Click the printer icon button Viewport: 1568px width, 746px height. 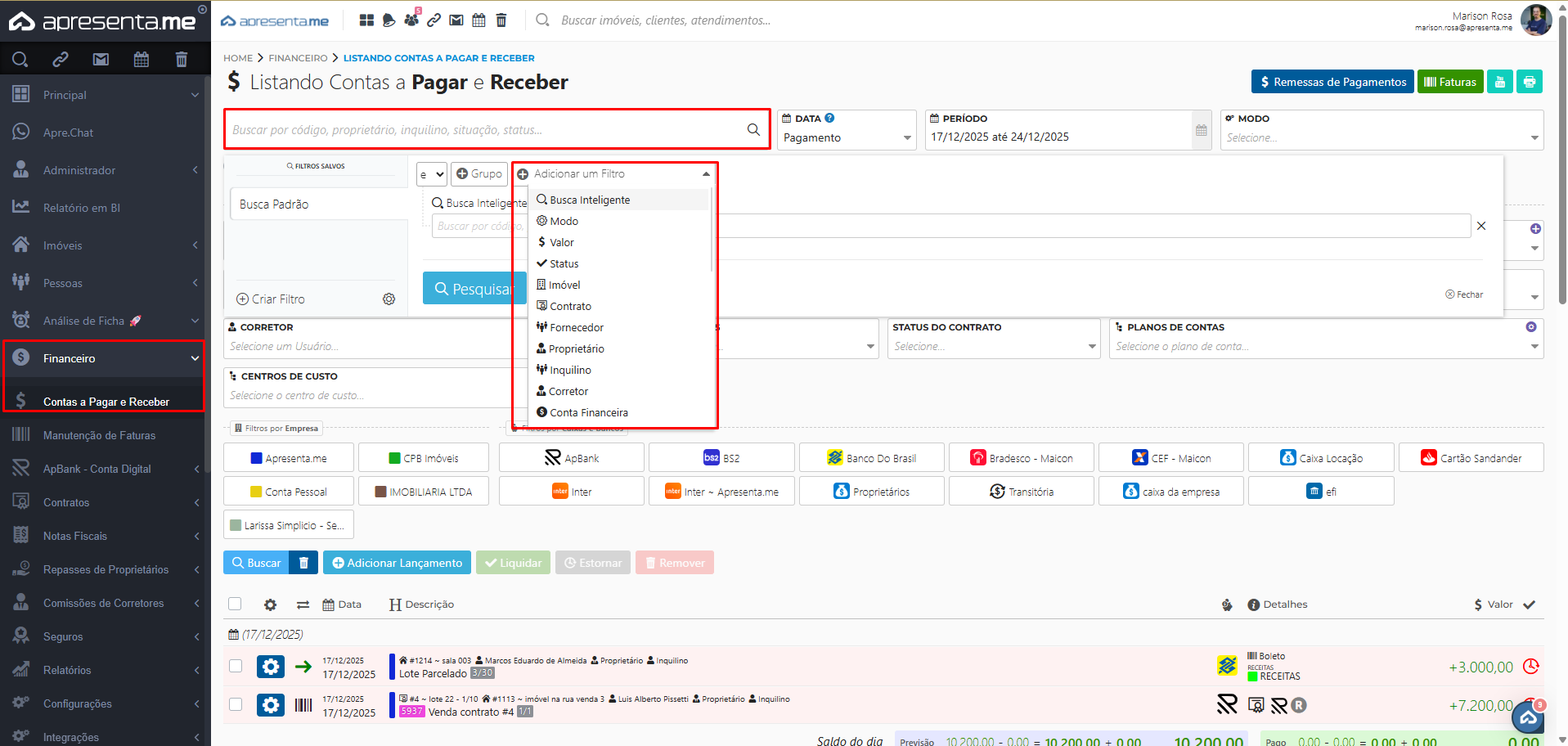click(x=1529, y=82)
